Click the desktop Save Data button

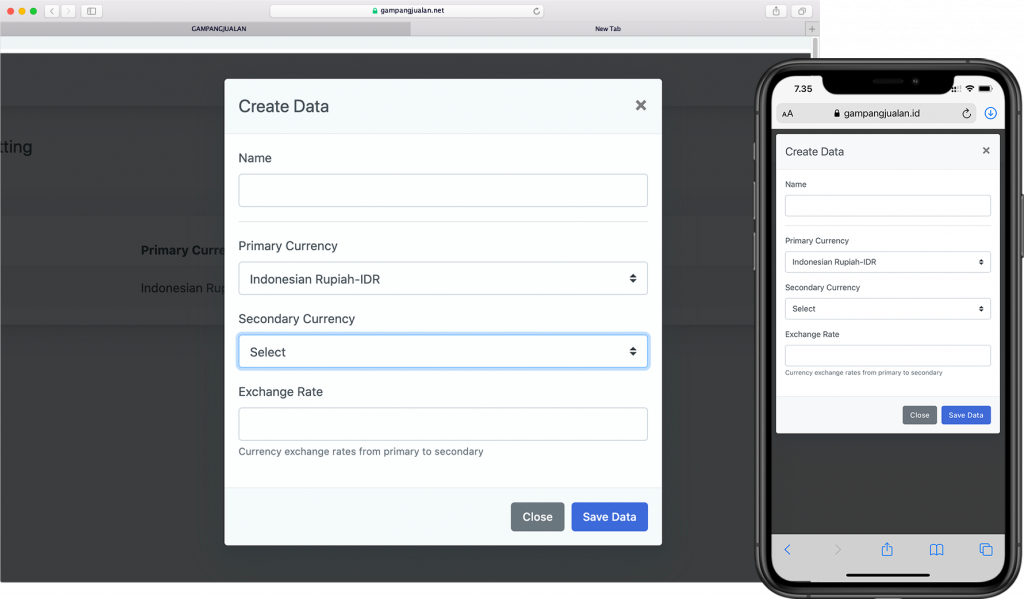click(609, 517)
